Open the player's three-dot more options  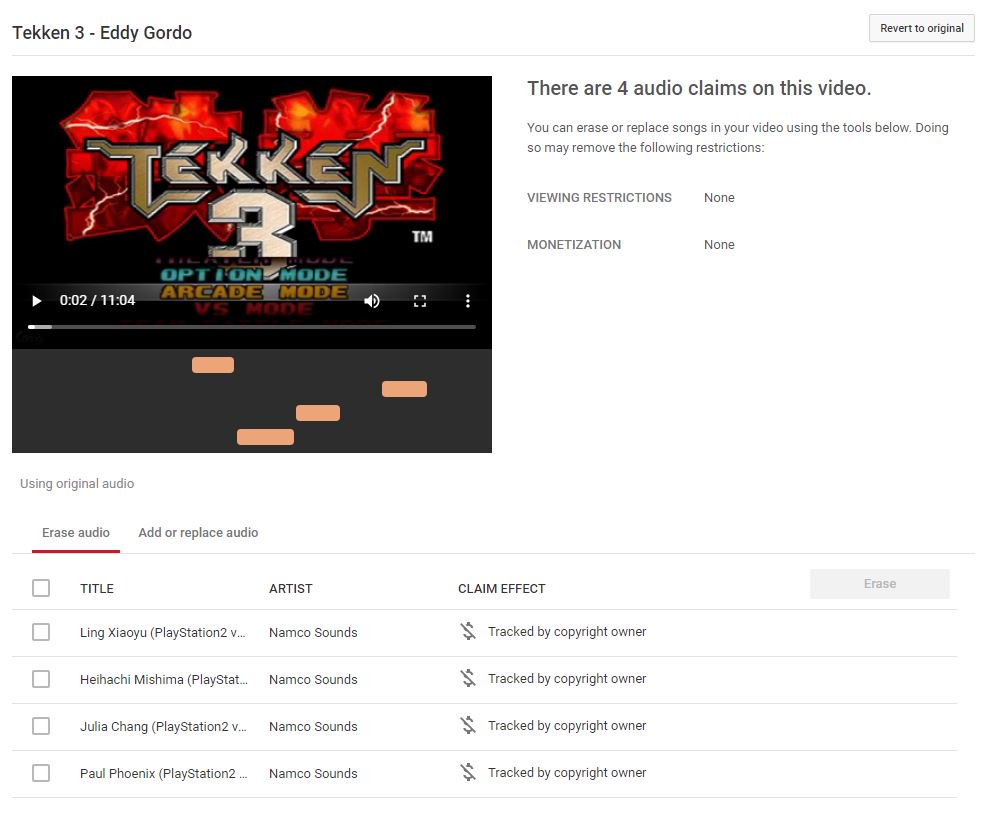(x=468, y=300)
